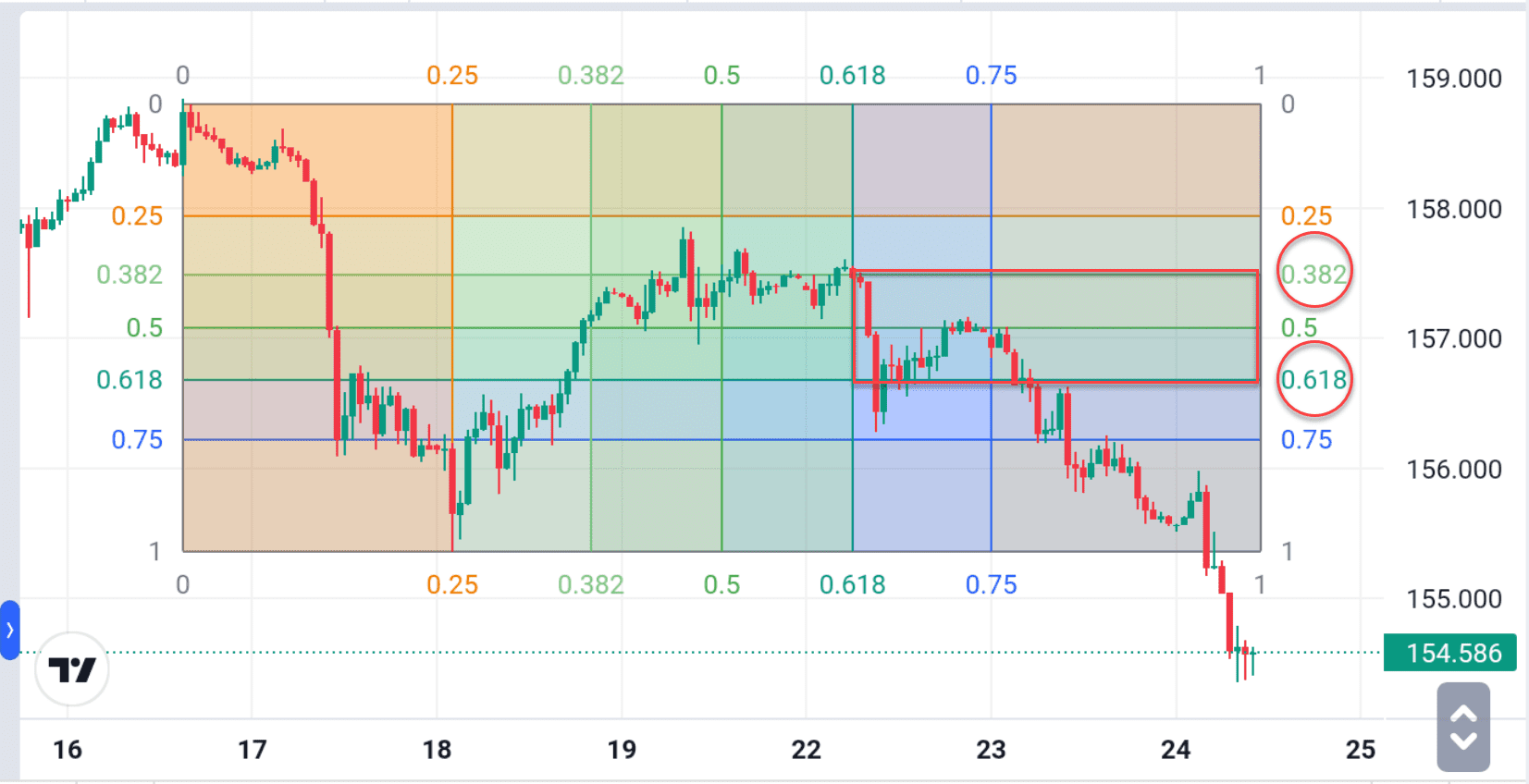Click bottom 0.382 Fibonacci label
This screenshot has width=1529, height=784.
coord(591,584)
